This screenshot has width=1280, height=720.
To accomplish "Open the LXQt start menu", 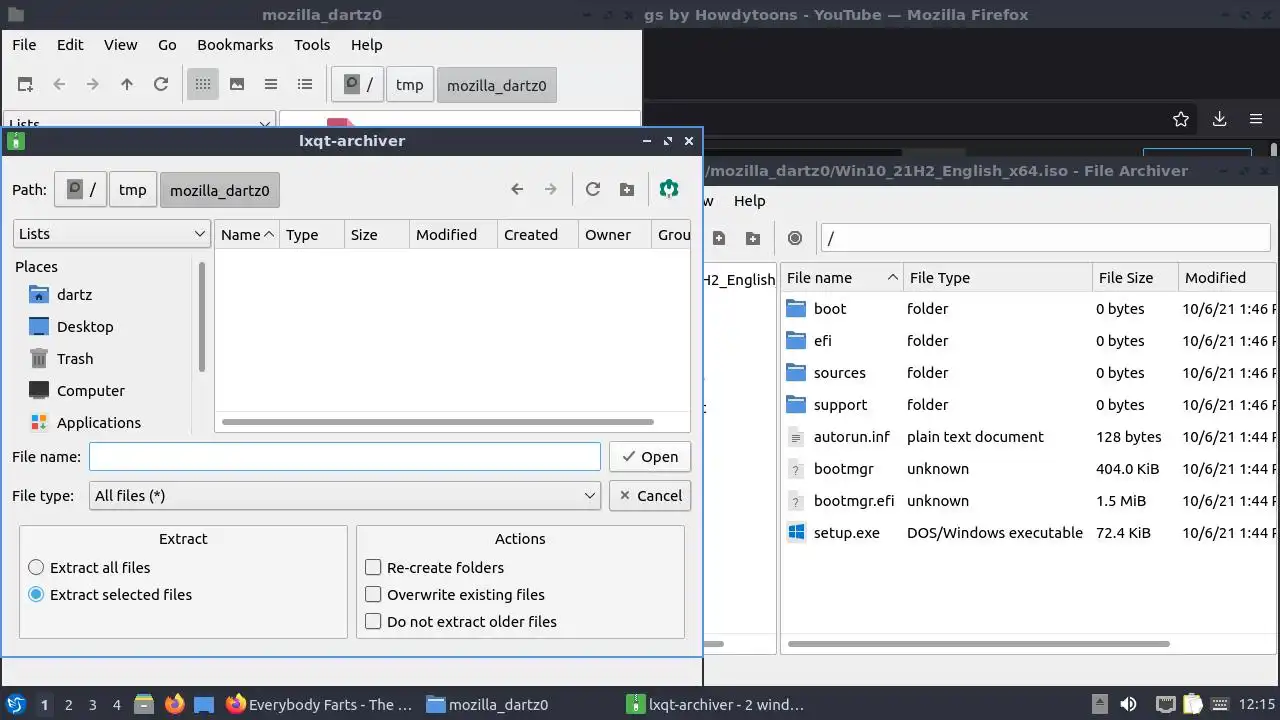I will click(16, 704).
